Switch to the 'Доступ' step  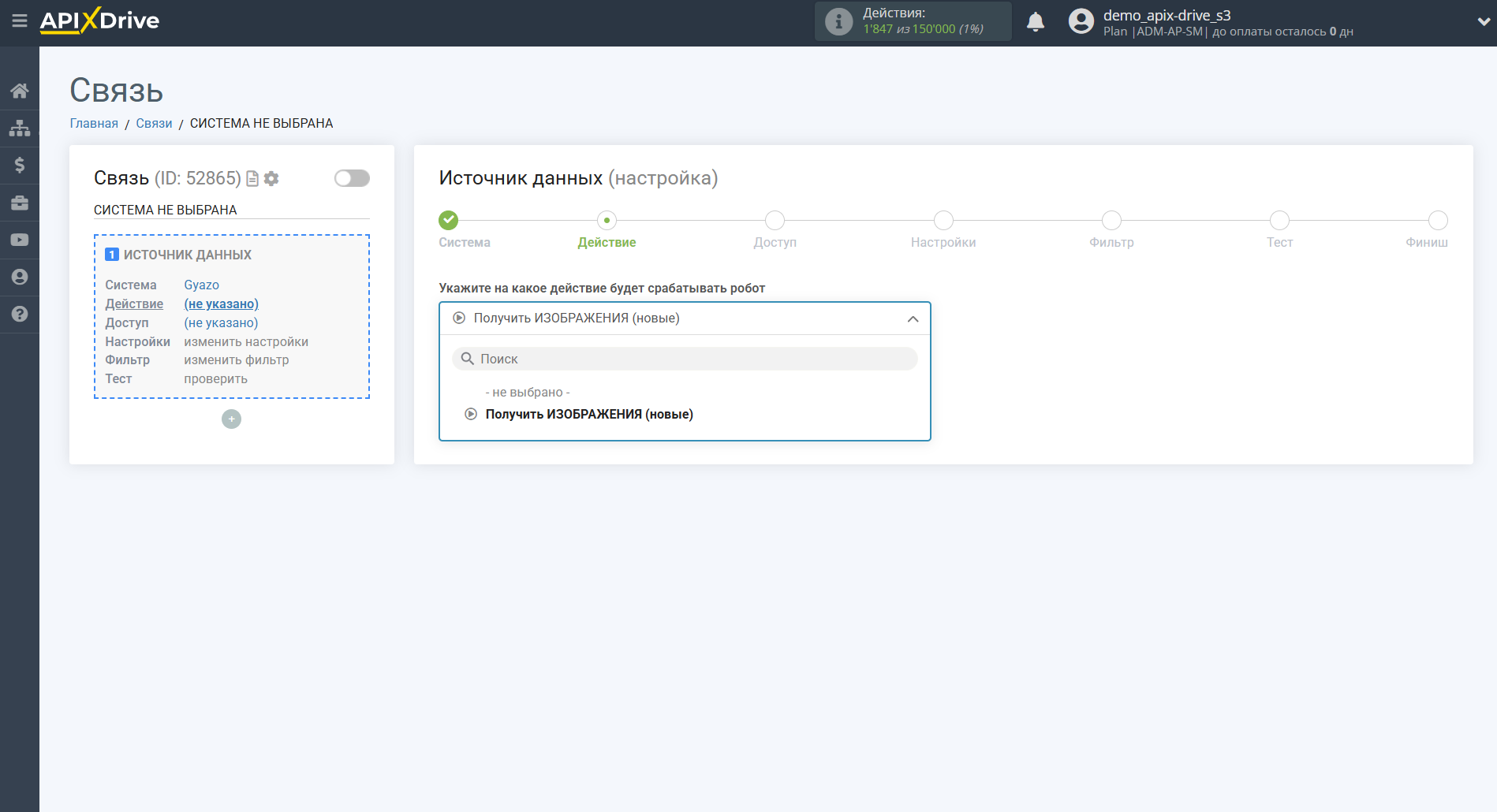pyautogui.click(x=775, y=221)
